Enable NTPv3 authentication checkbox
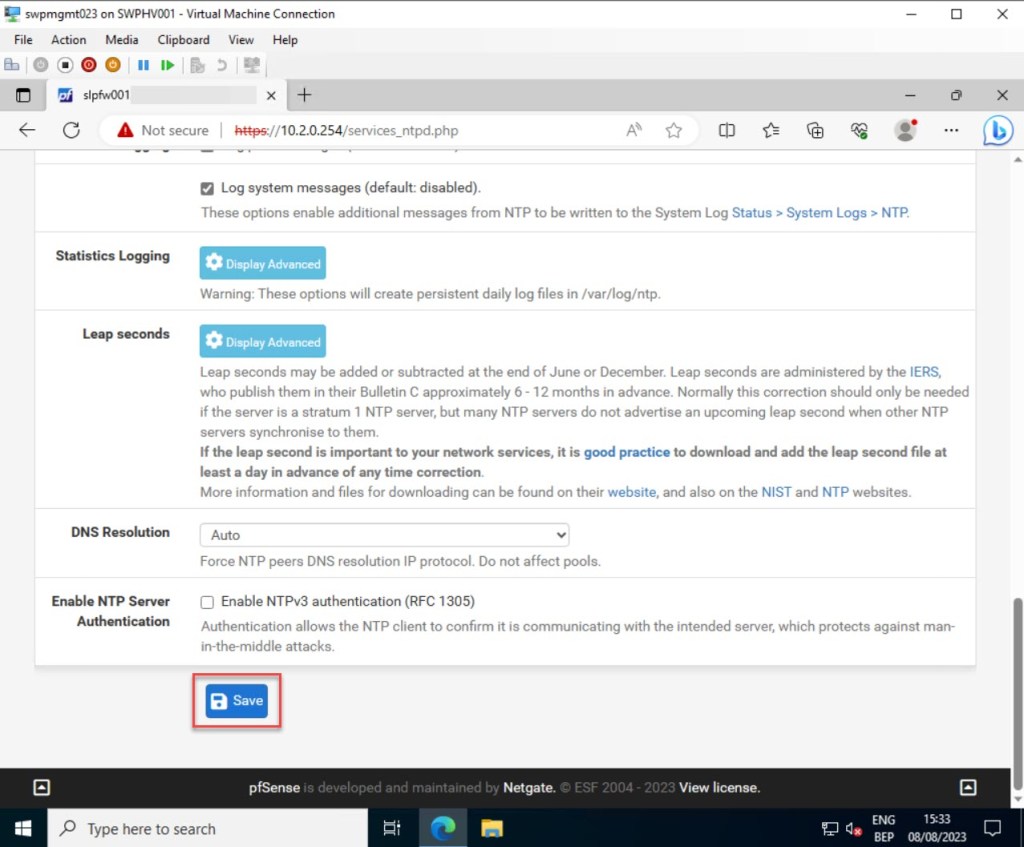1024x847 pixels. click(x=207, y=602)
